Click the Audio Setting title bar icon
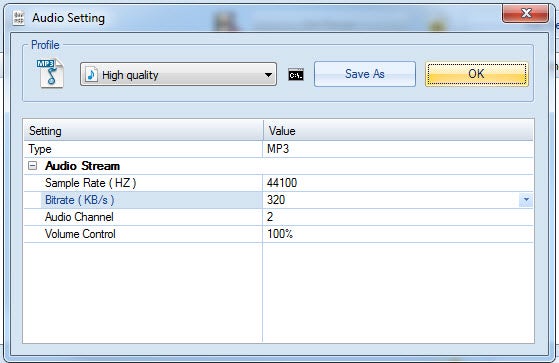The height and width of the screenshot is (363, 559). pos(19,18)
